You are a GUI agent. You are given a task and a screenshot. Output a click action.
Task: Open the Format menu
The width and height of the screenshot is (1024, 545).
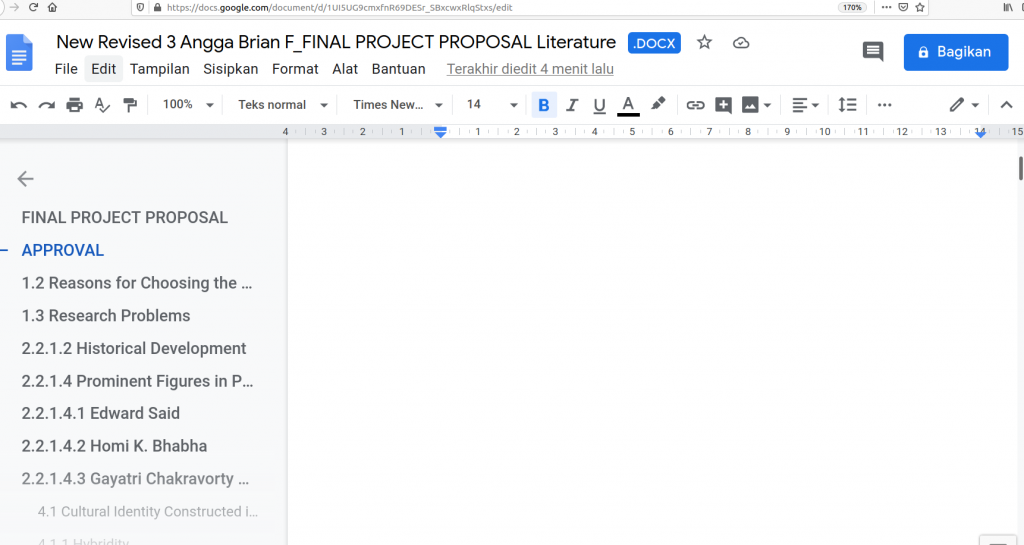tap(295, 69)
